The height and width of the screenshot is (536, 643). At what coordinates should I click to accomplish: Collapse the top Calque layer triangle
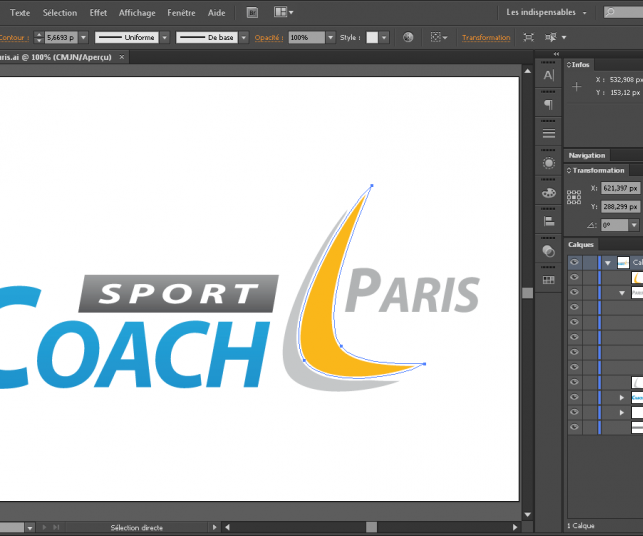[x=608, y=263]
